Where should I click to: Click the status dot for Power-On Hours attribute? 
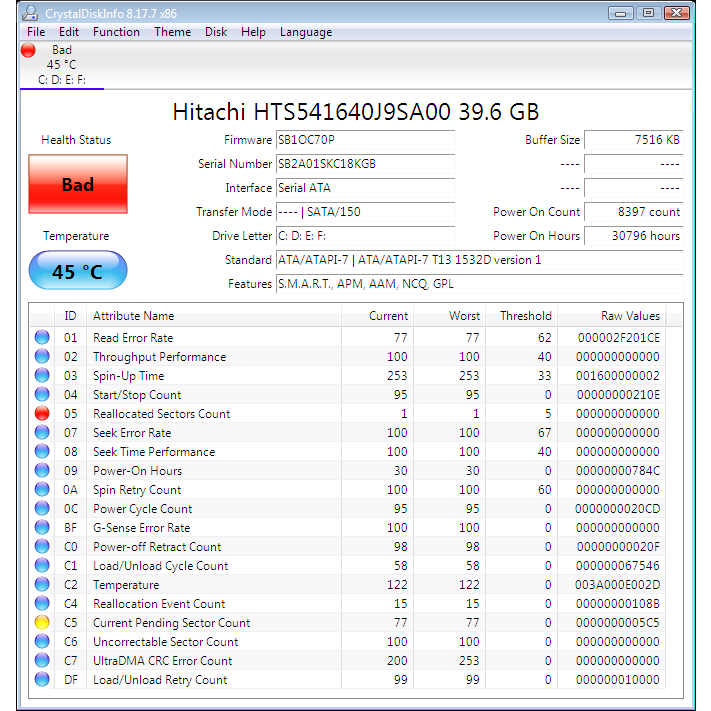pos(42,471)
